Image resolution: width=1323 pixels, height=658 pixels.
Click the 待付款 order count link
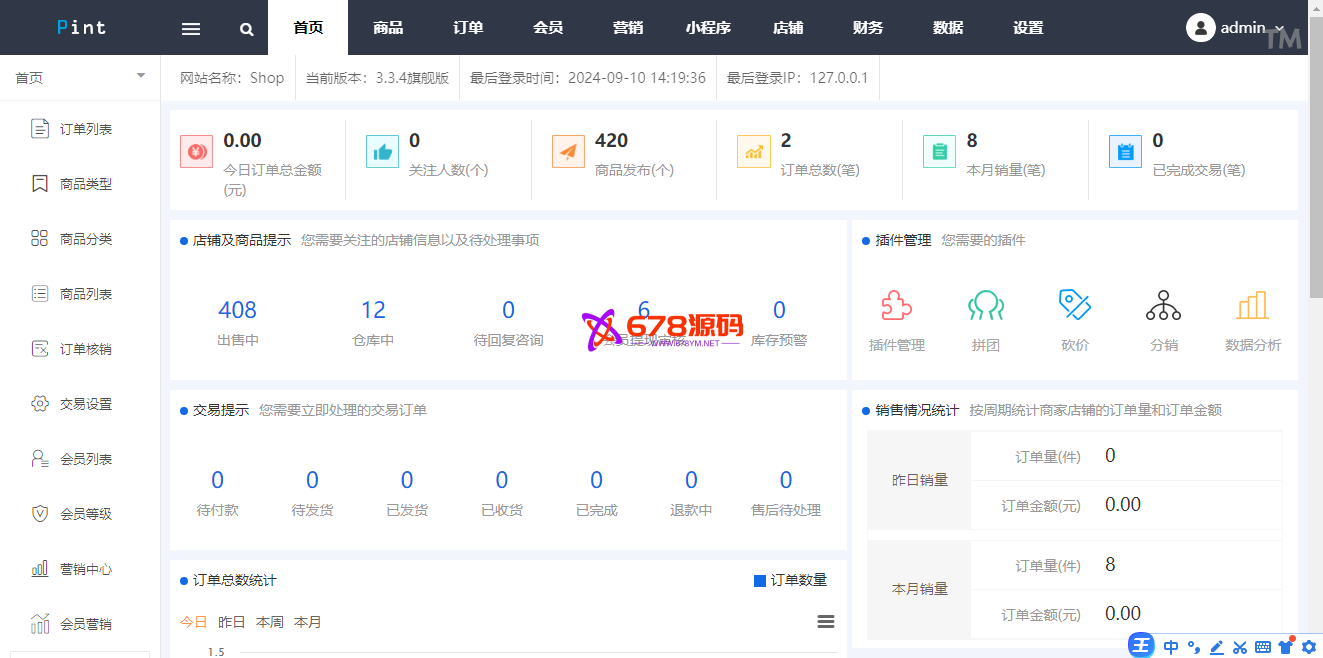click(218, 480)
